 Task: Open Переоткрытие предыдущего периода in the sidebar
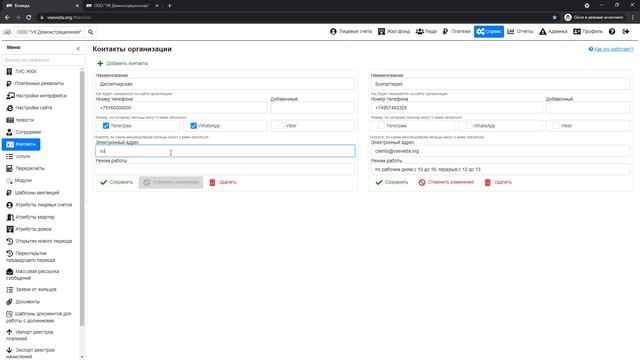click(x=31, y=257)
